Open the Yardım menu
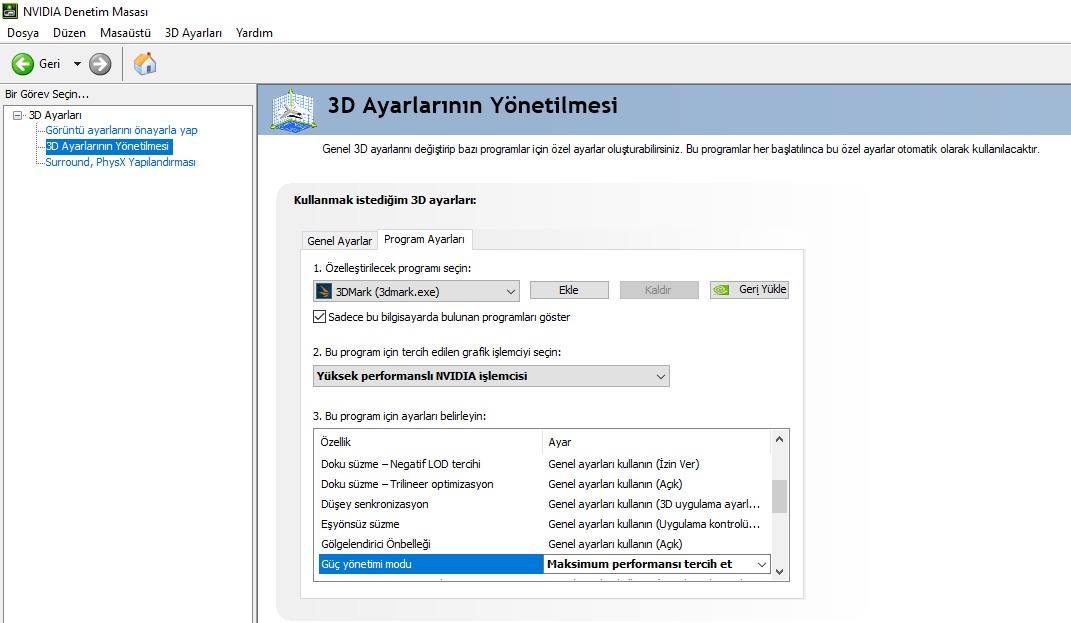The height and width of the screenshot is (623, 1071). point(254,33)
